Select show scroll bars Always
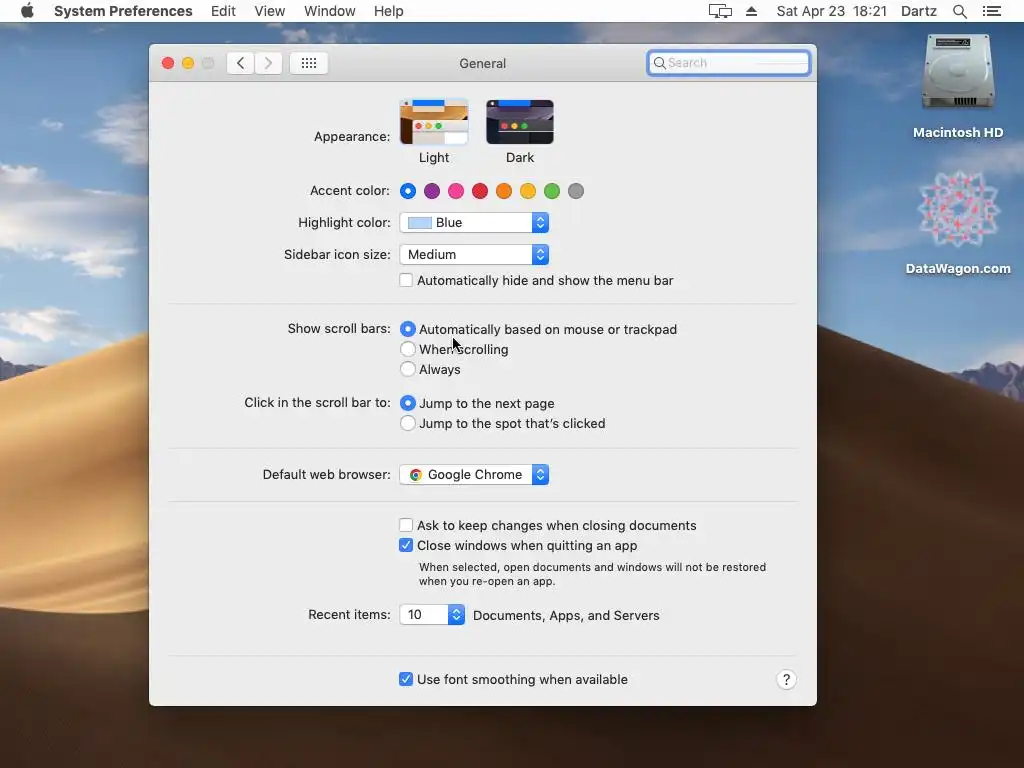This screenshot has width=1024, height=768. pyautogui.click(x=408, y=370)
